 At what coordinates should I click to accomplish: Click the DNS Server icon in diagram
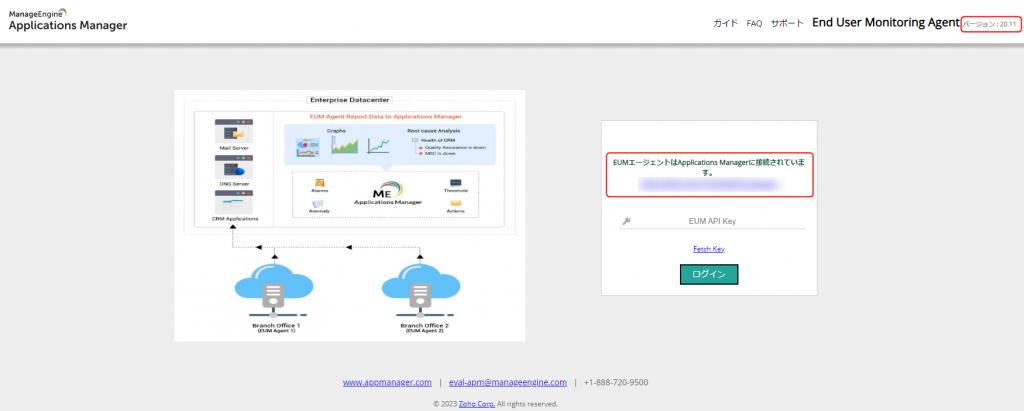coord(234,167)
